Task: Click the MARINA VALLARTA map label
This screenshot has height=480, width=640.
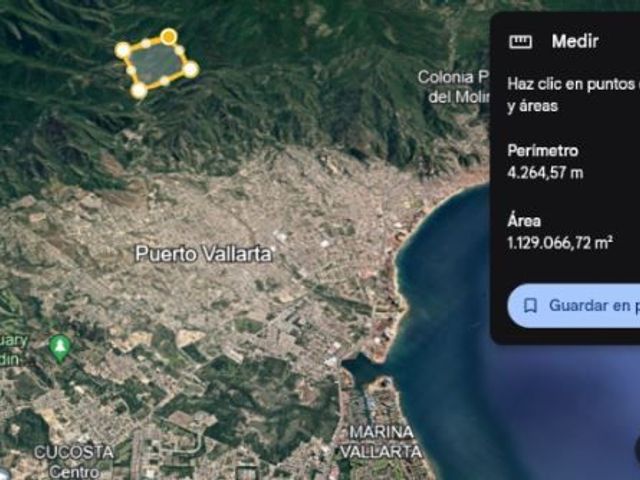Action: [x=381, y=442]
